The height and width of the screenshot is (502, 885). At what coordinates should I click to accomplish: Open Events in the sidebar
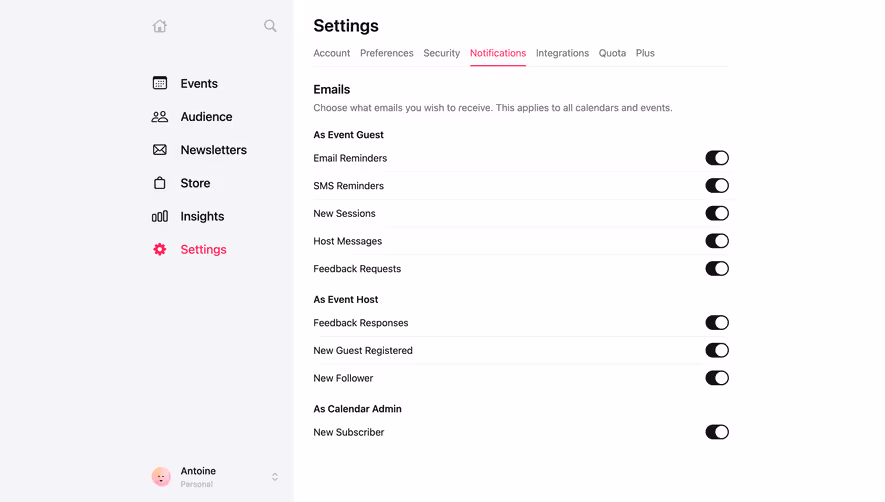click(199, 84)
